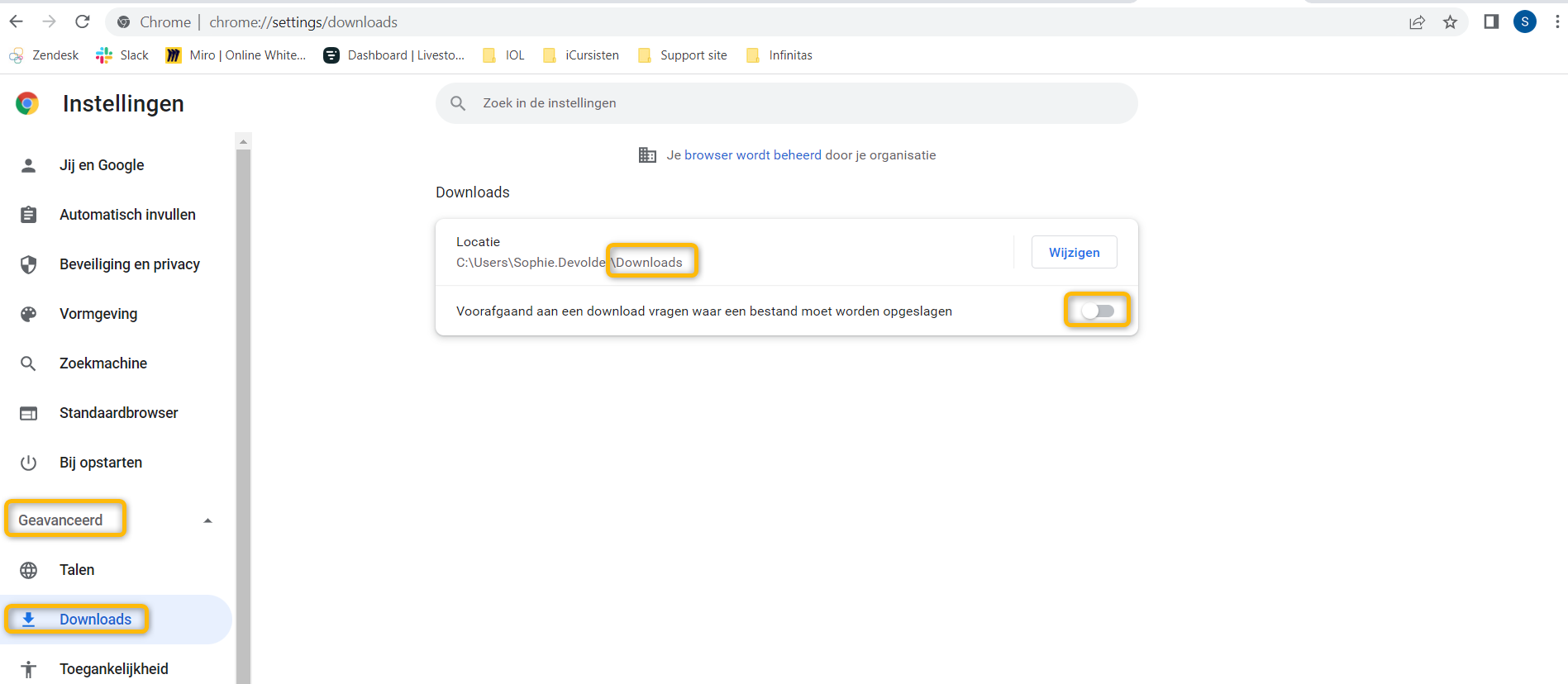The width and height of the screenshot is (1568, 684).
Task: Open the side panel icon
Action: click(x=1491, y=21)
